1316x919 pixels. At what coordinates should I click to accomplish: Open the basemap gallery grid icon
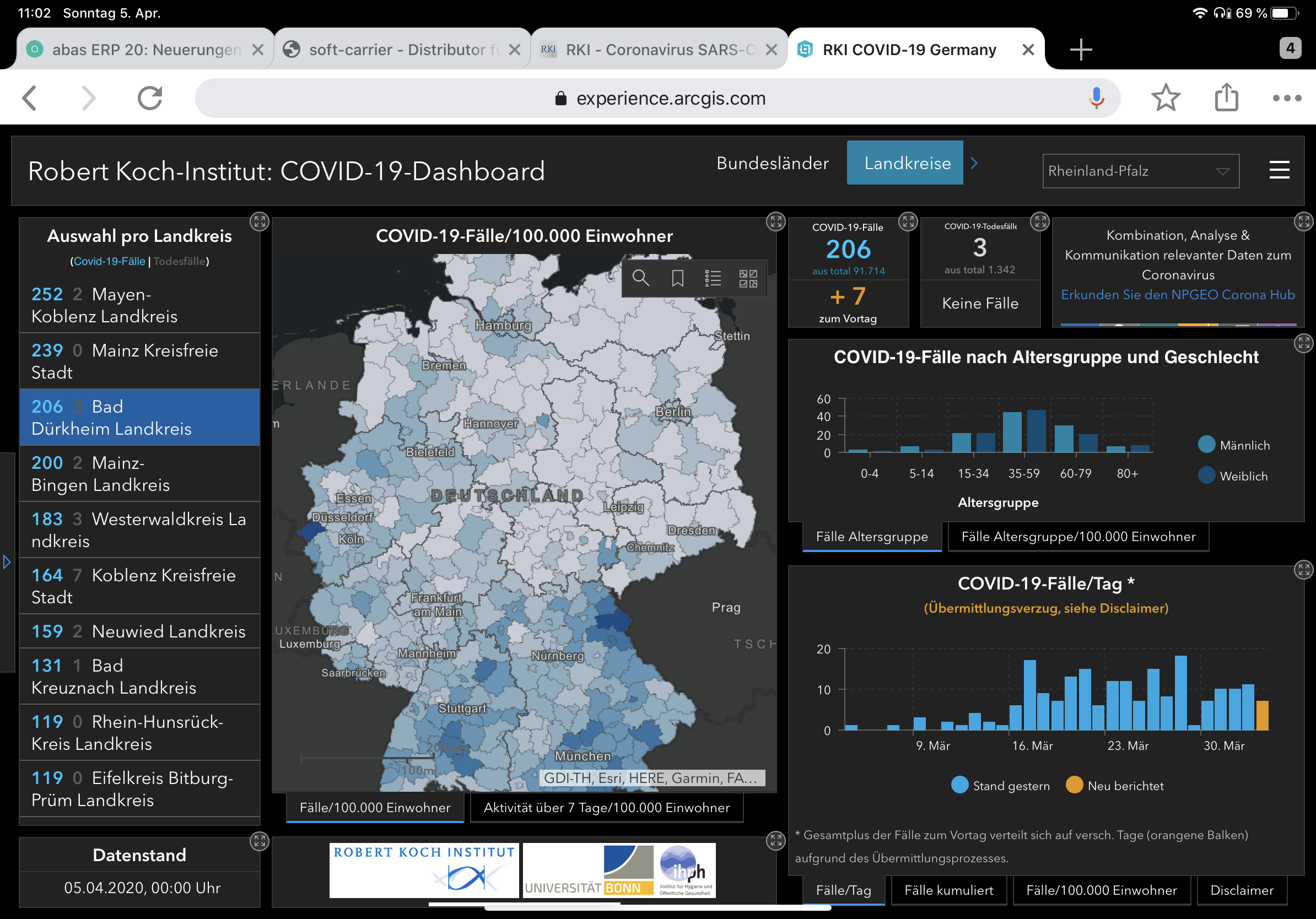(x=748, y=278)
